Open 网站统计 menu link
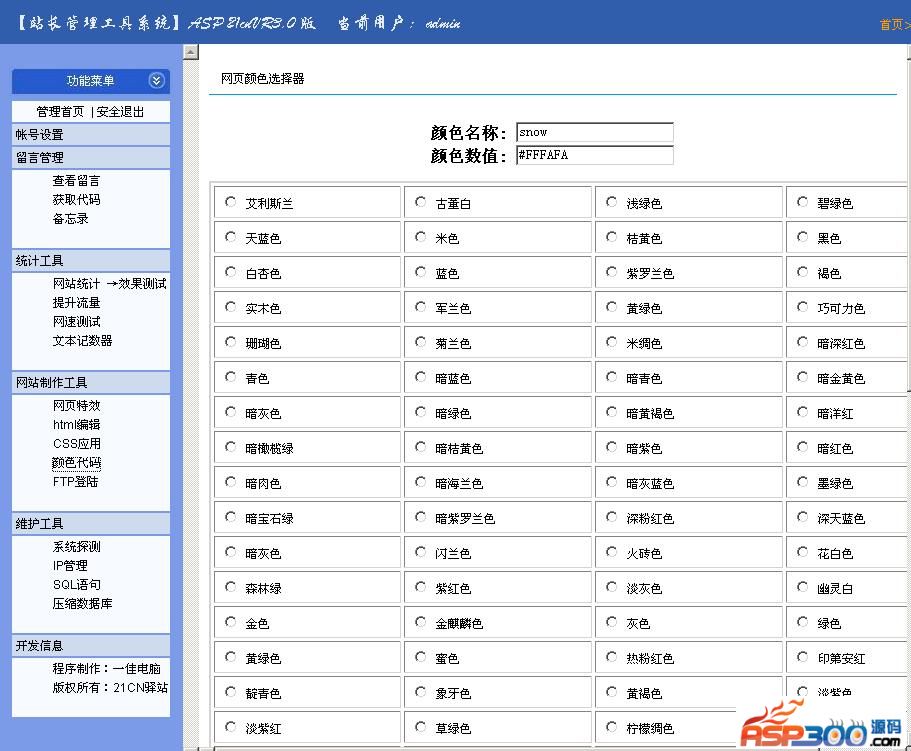This screenshot has height=751, width=911. click(76, 283)
